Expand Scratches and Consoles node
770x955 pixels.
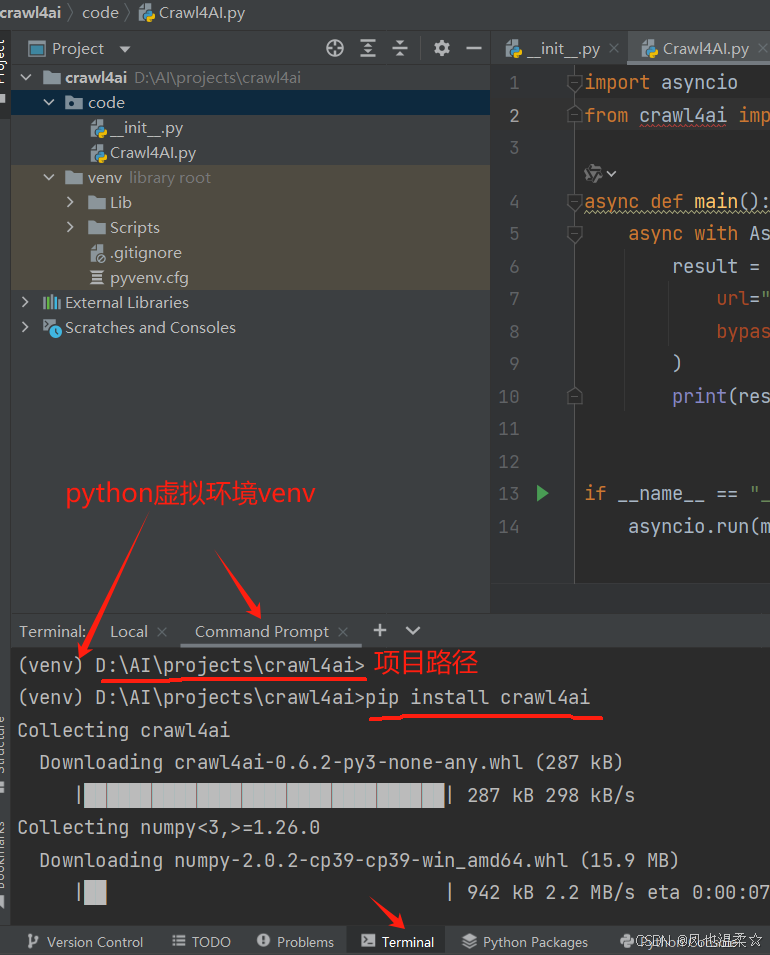coord(25,327)
